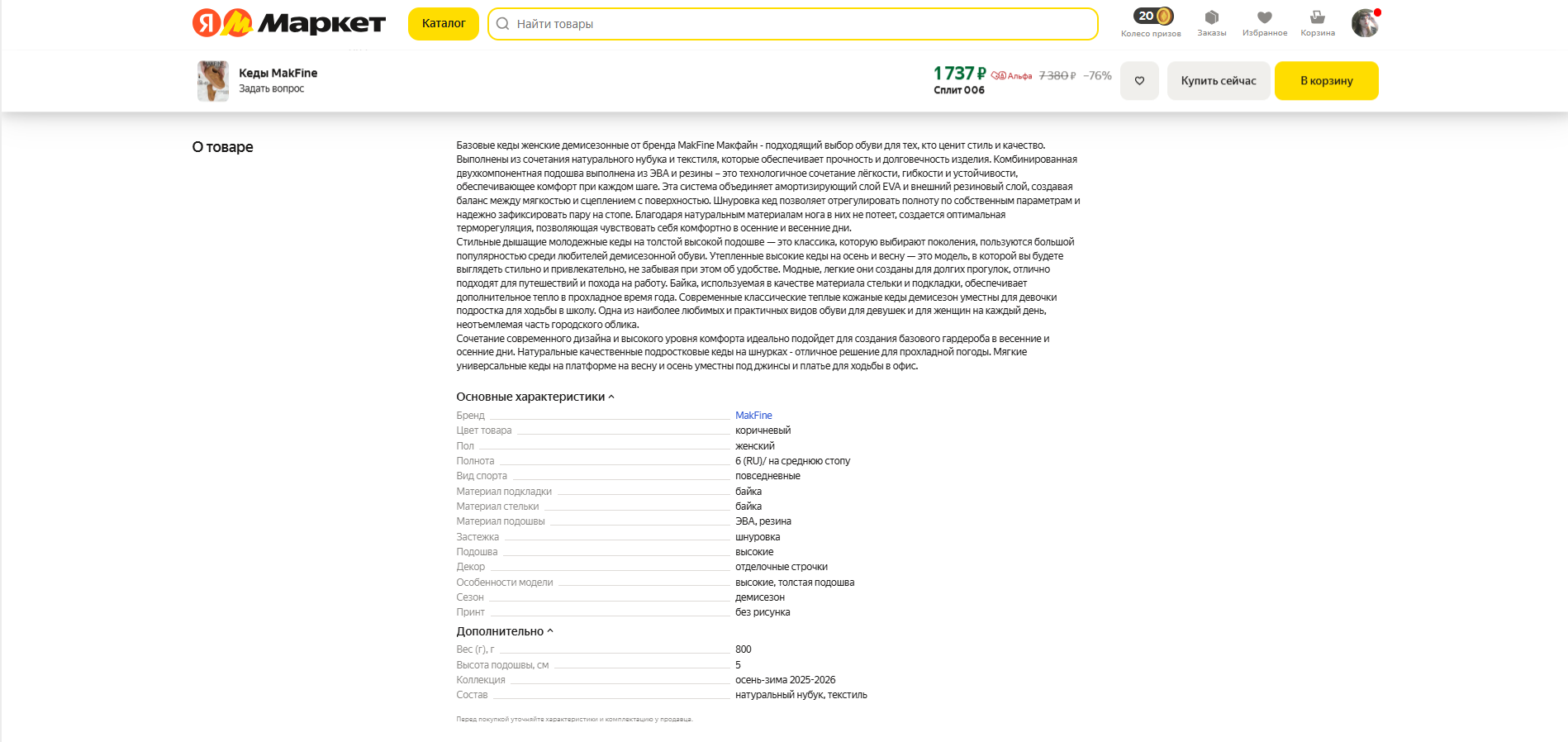Open the Каталог menu
The height and width of the screenshot is (742, 1568).
tap(444, 24)
